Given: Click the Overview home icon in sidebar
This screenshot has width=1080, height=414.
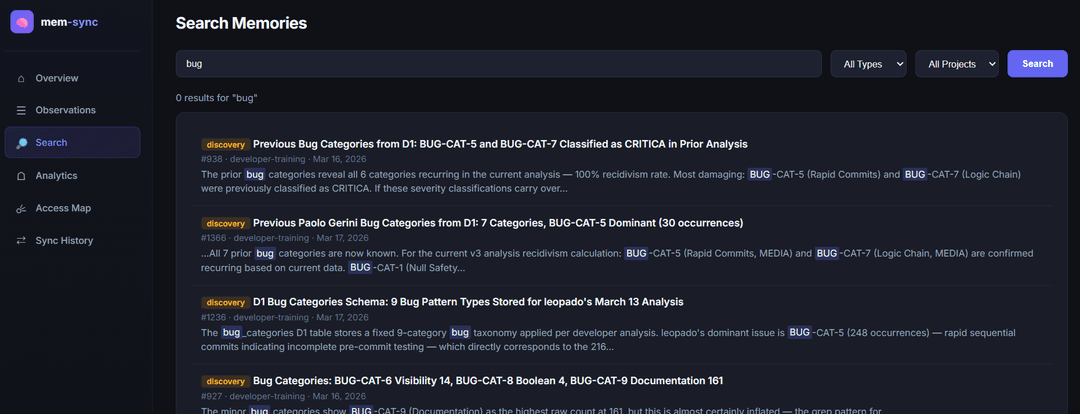Looking at the screenshot, I should click(21, 79).
